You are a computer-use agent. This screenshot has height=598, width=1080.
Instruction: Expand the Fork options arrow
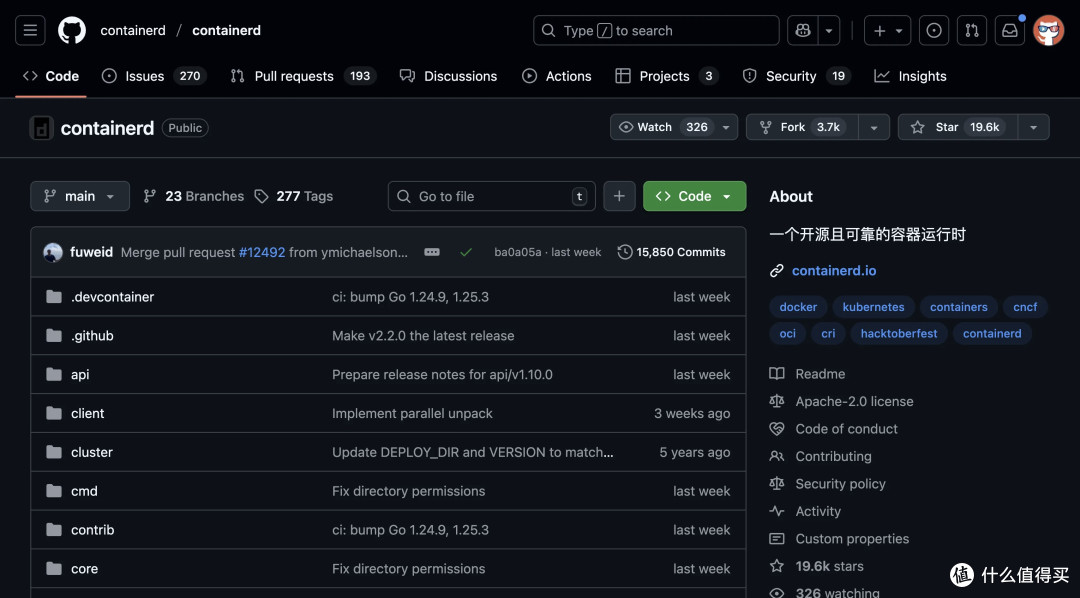[874, 127]
